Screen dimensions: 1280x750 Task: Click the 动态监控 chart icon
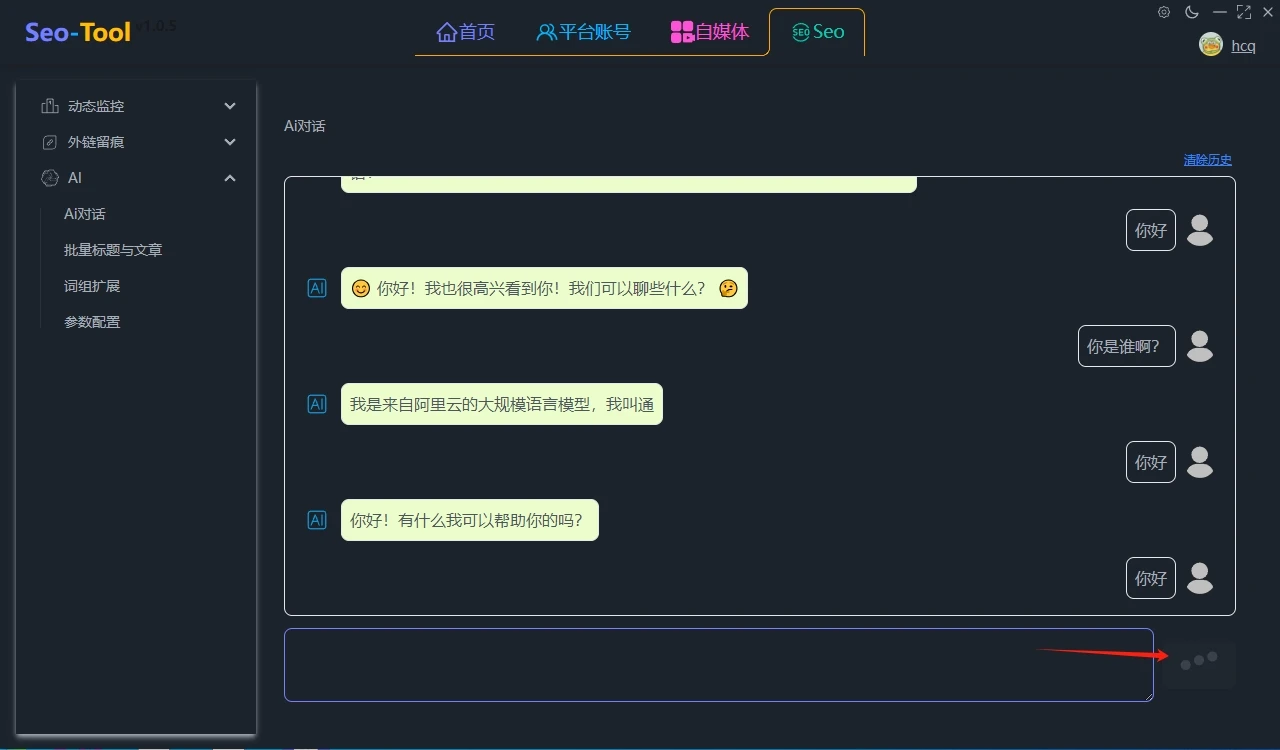pos(51,105)
